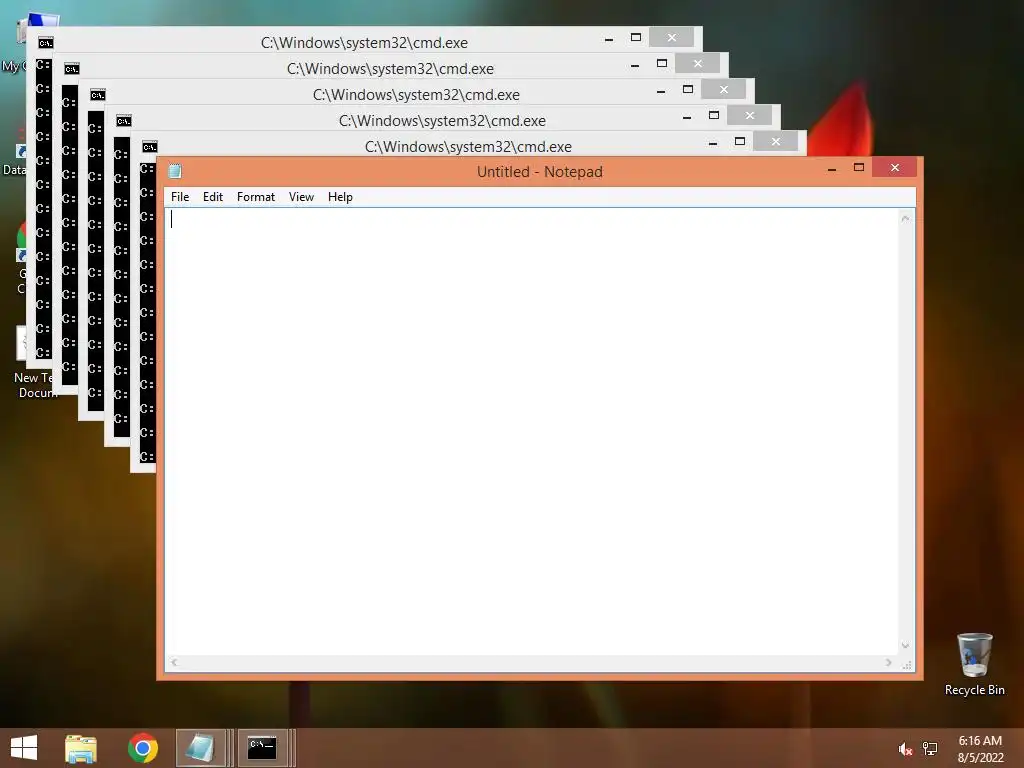Select the title bar of the topmost cmd.exe window
The image size is (1024, 768).
pos(364,42)
